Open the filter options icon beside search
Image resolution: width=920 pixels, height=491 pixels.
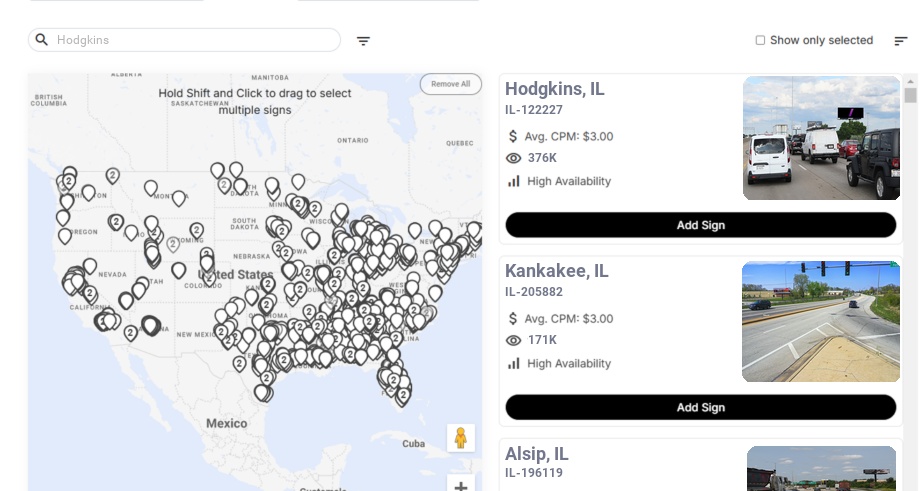(x=364, y=41)
